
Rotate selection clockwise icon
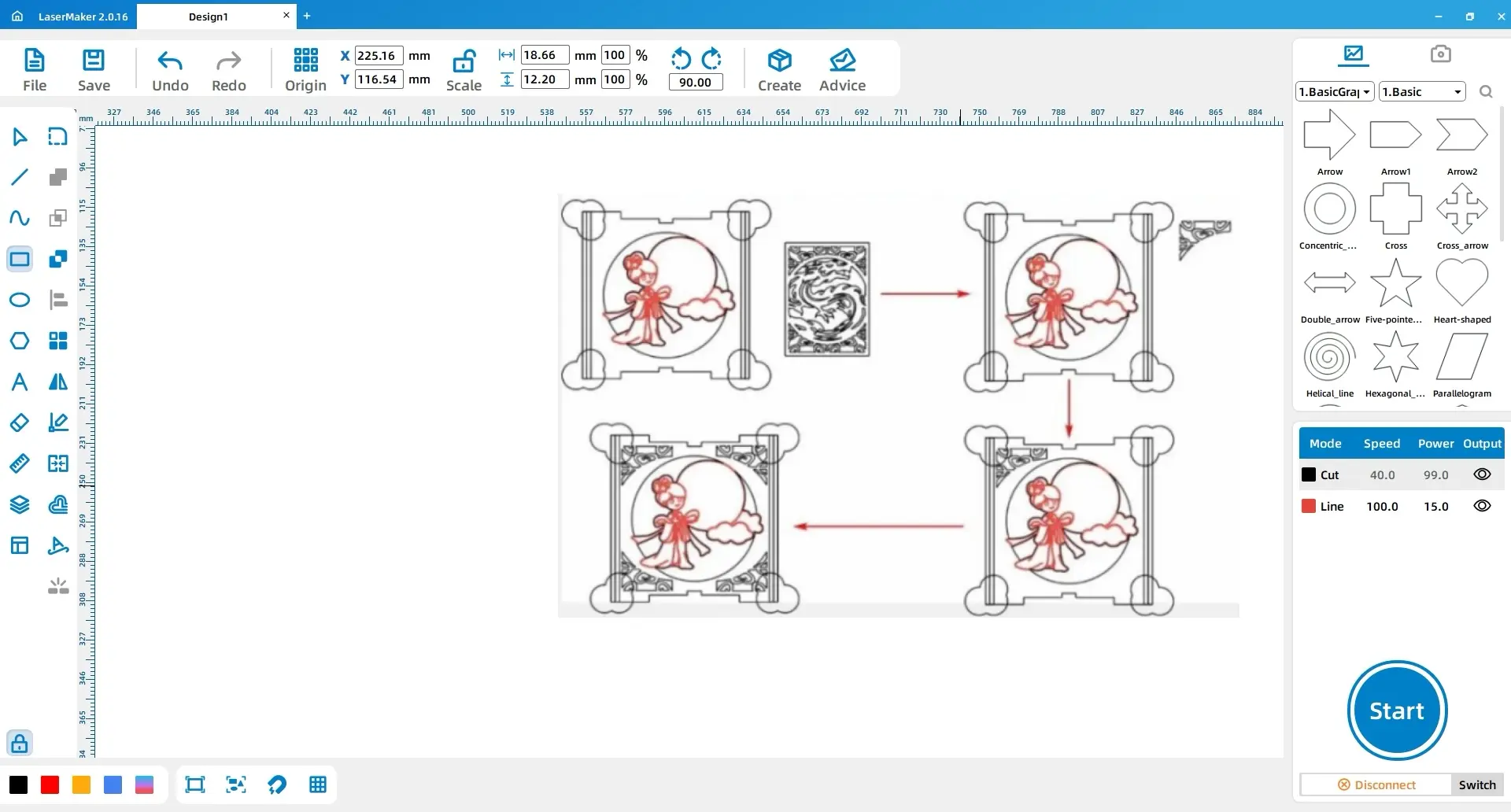[711, 59]
